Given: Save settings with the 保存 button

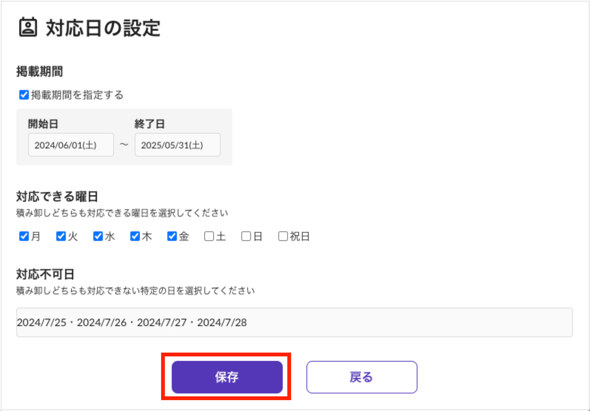Looking at the screenshot, I should pyautogui.click(x=227, y=377).
